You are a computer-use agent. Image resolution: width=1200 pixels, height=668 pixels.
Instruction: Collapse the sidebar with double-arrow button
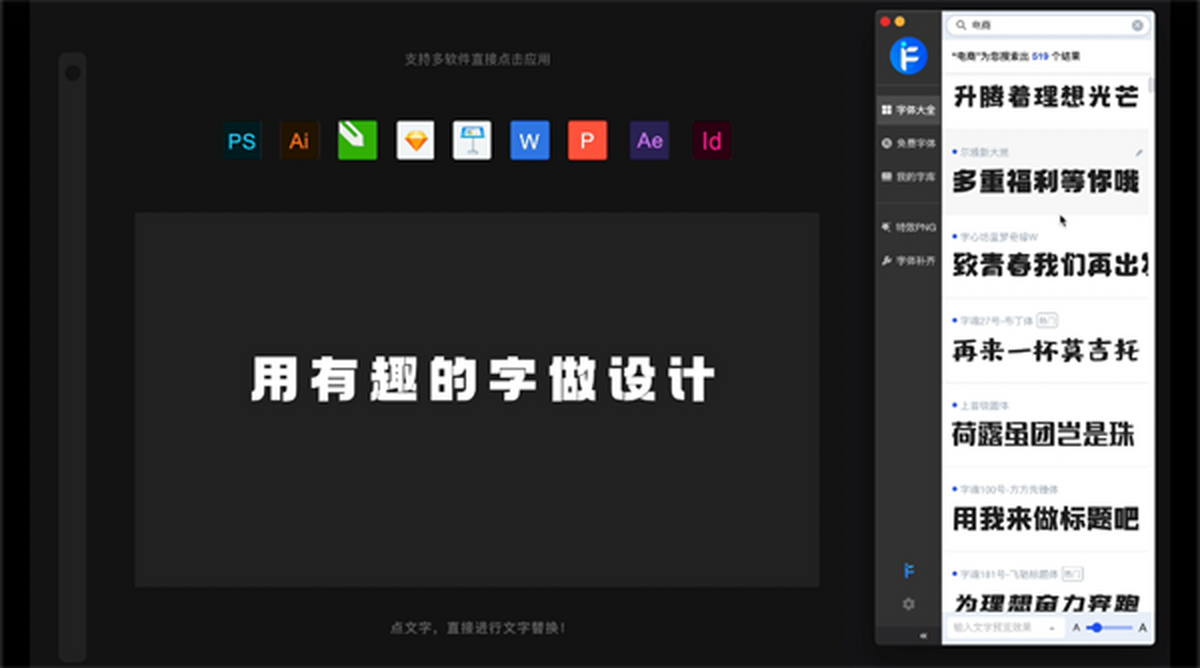922,635
